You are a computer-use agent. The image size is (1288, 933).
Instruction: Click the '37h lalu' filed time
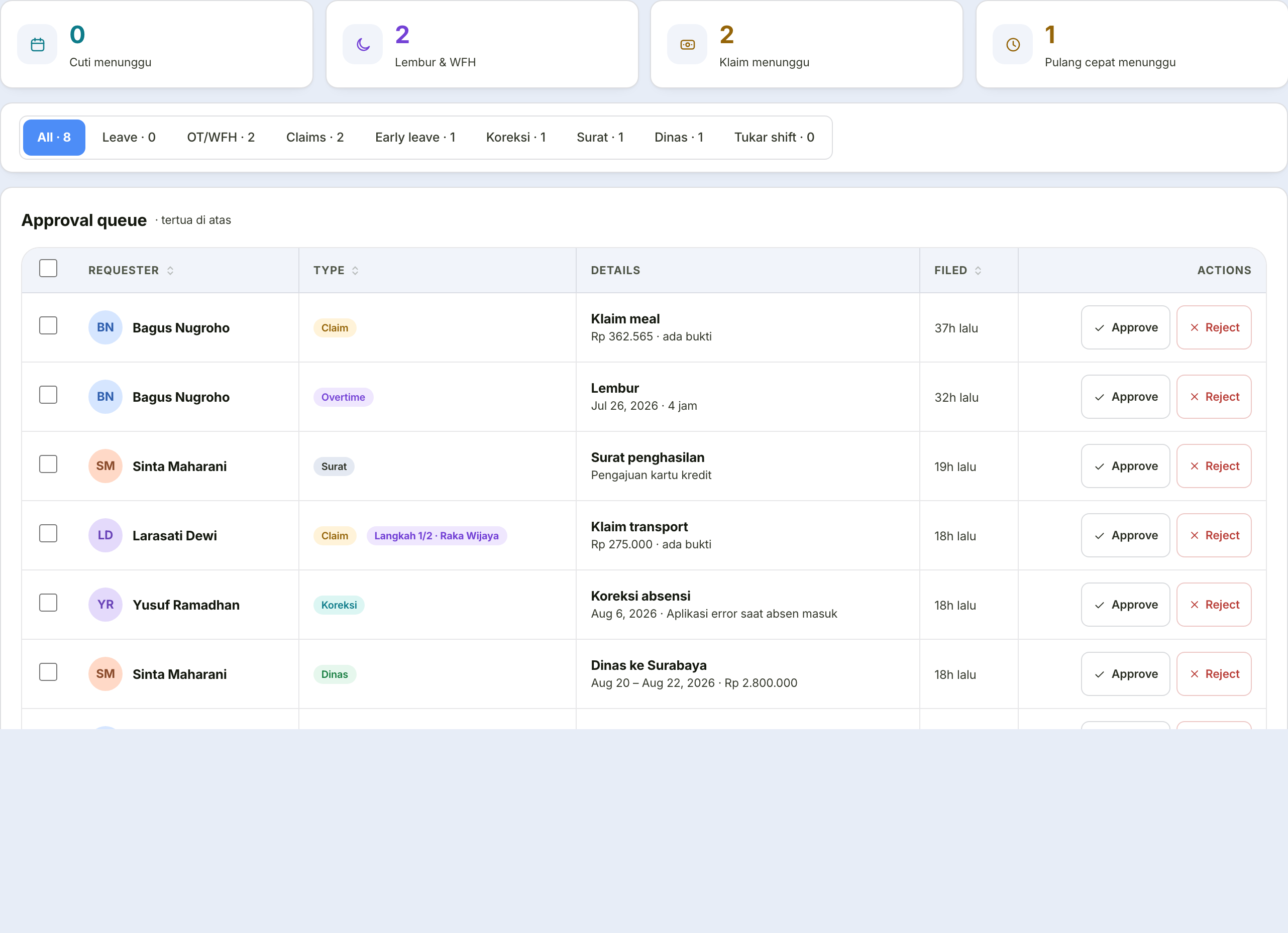(x=956, y=328)
